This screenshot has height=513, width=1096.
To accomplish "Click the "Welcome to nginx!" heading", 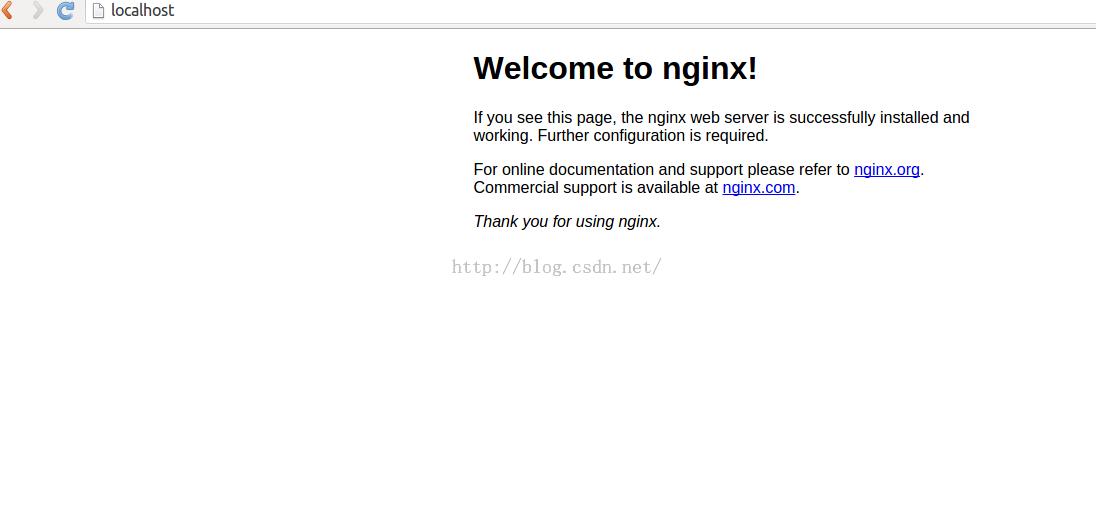I will click(x=615, y=68).
